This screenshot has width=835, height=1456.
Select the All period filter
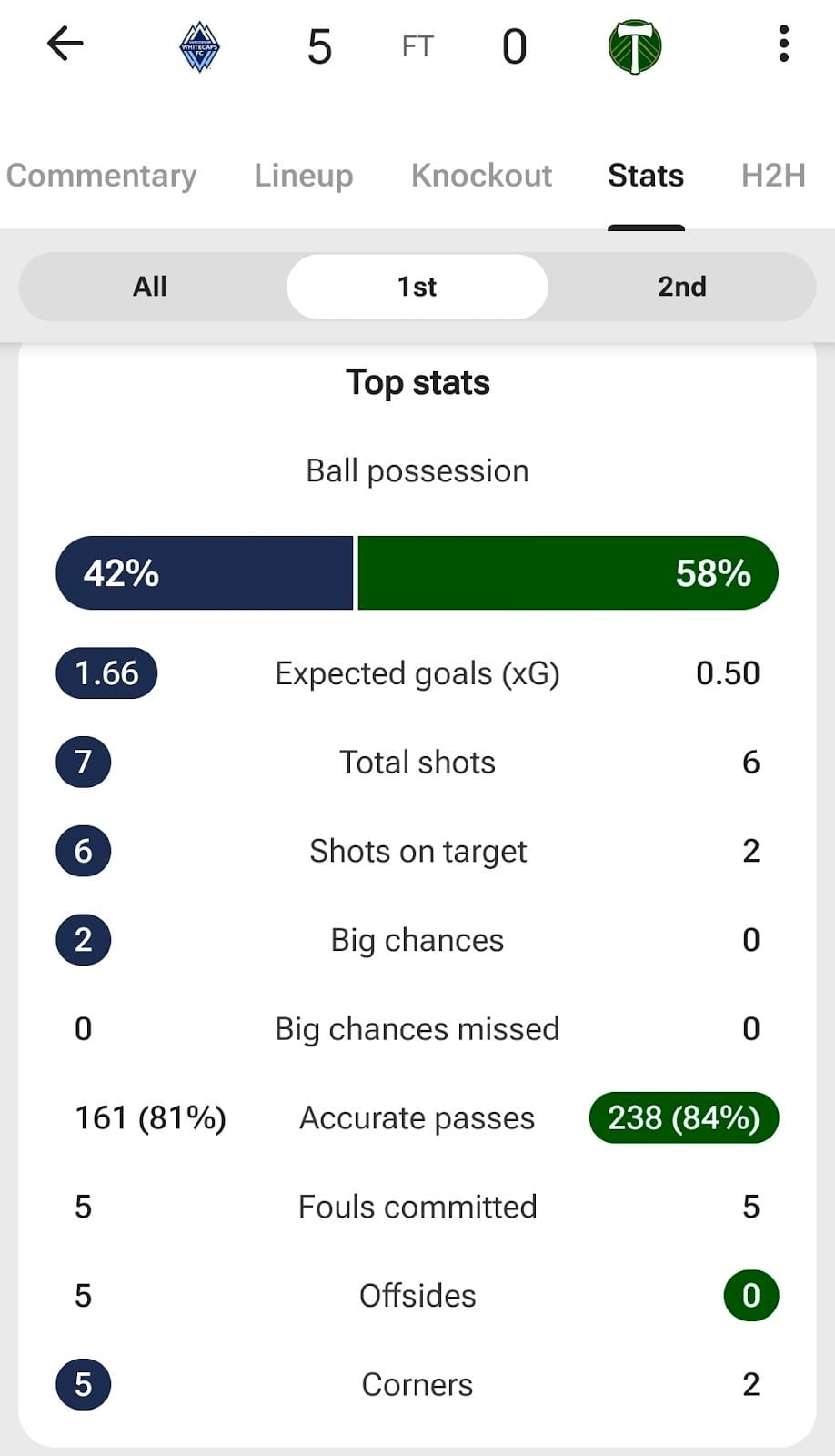(x=150, y=287)
